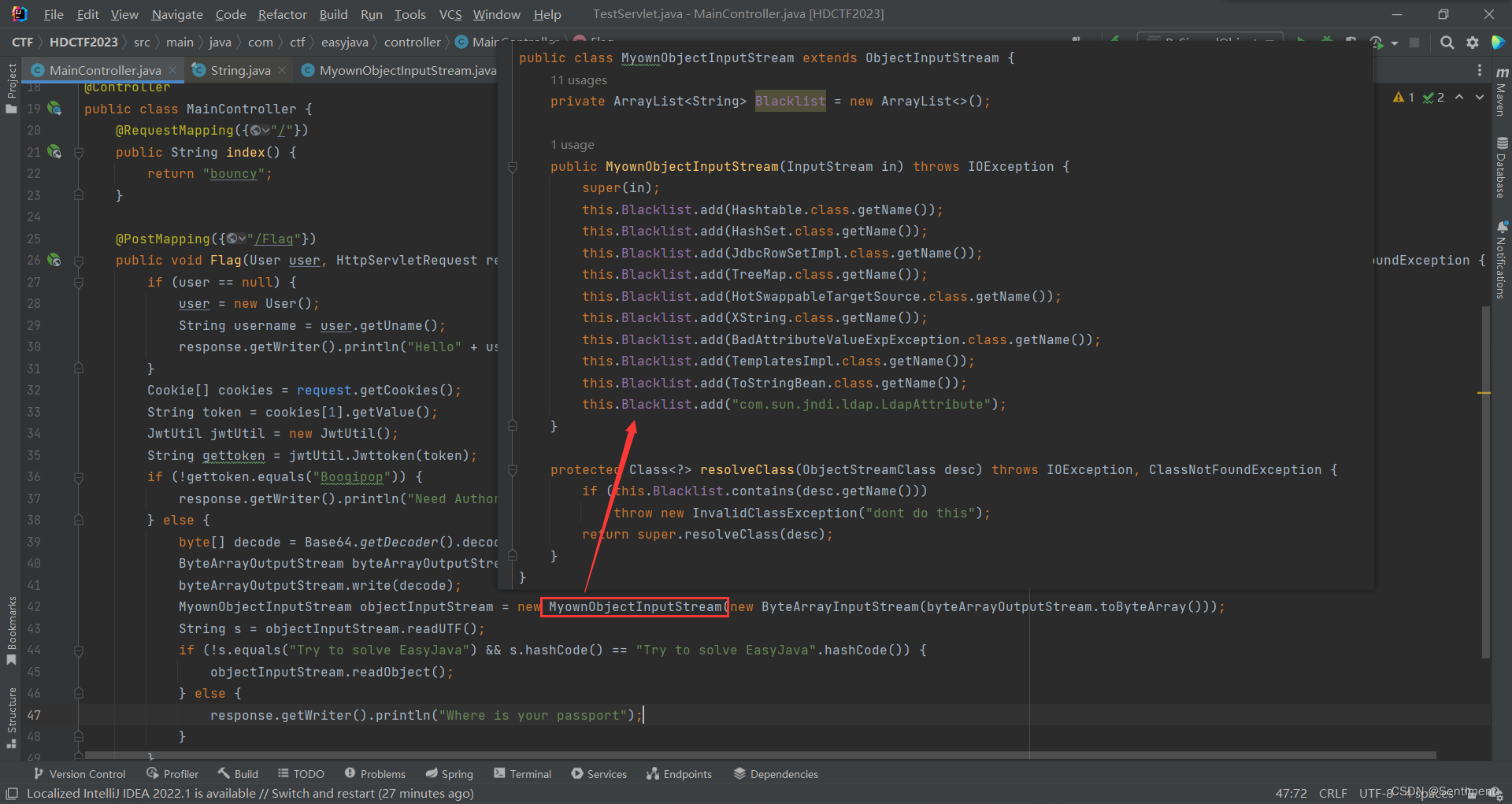Collapse the resolveClass fold marker in the popup

click(512, 470)
